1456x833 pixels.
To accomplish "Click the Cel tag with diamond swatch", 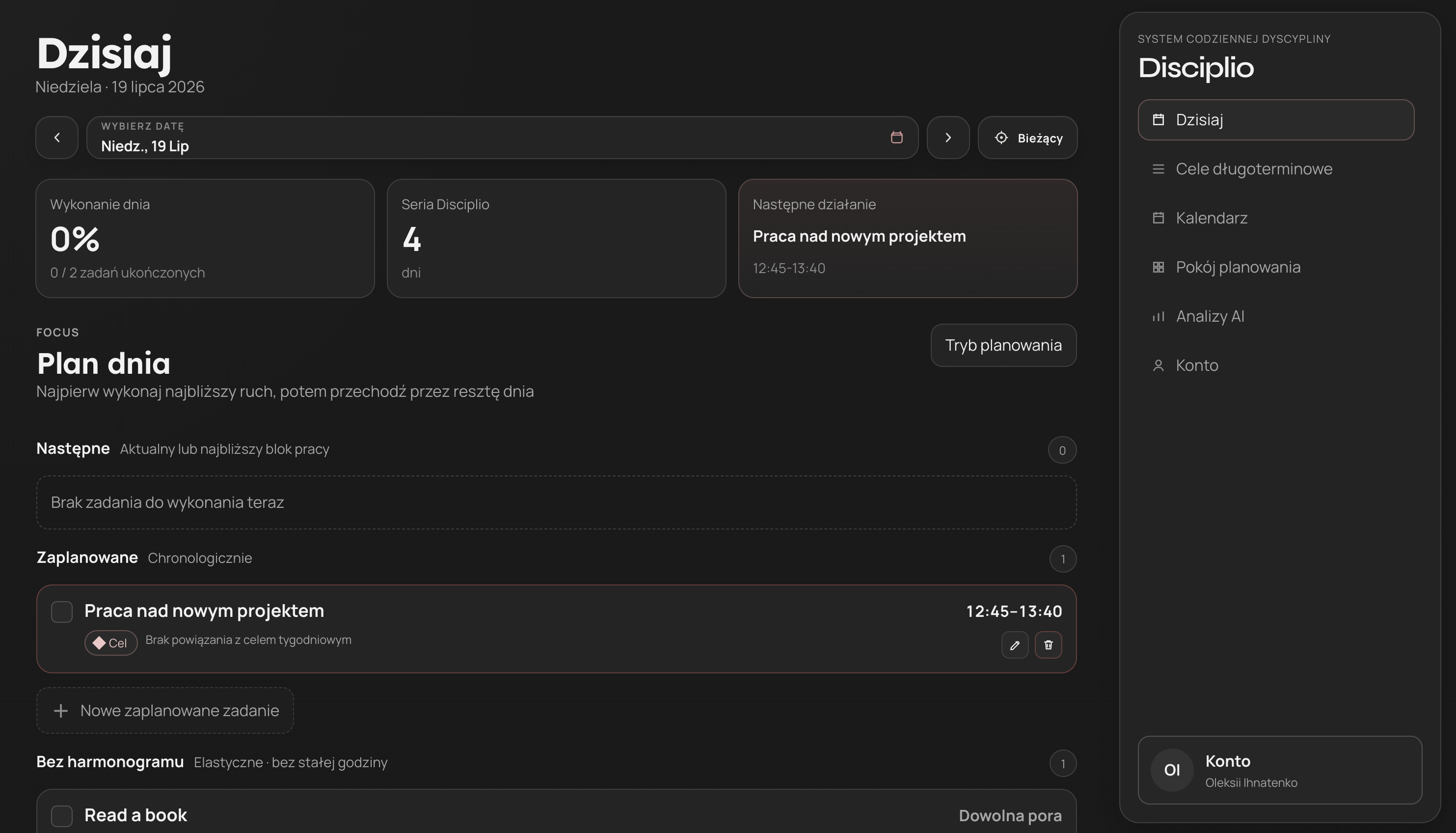I will click(111, 642).
